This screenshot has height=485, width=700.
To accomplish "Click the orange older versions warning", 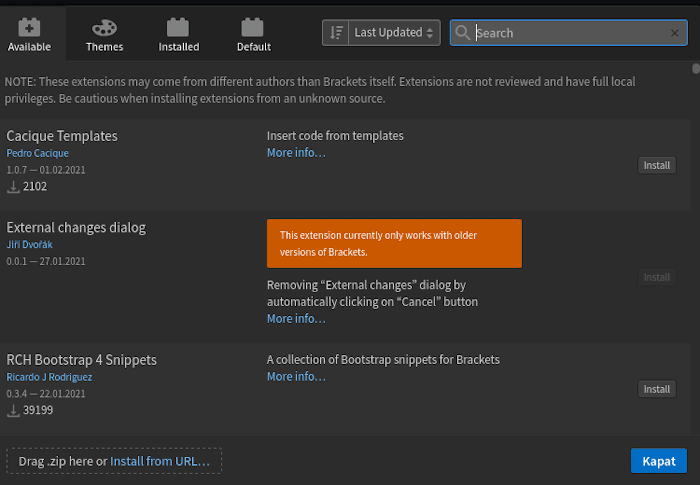I will 394,243.
